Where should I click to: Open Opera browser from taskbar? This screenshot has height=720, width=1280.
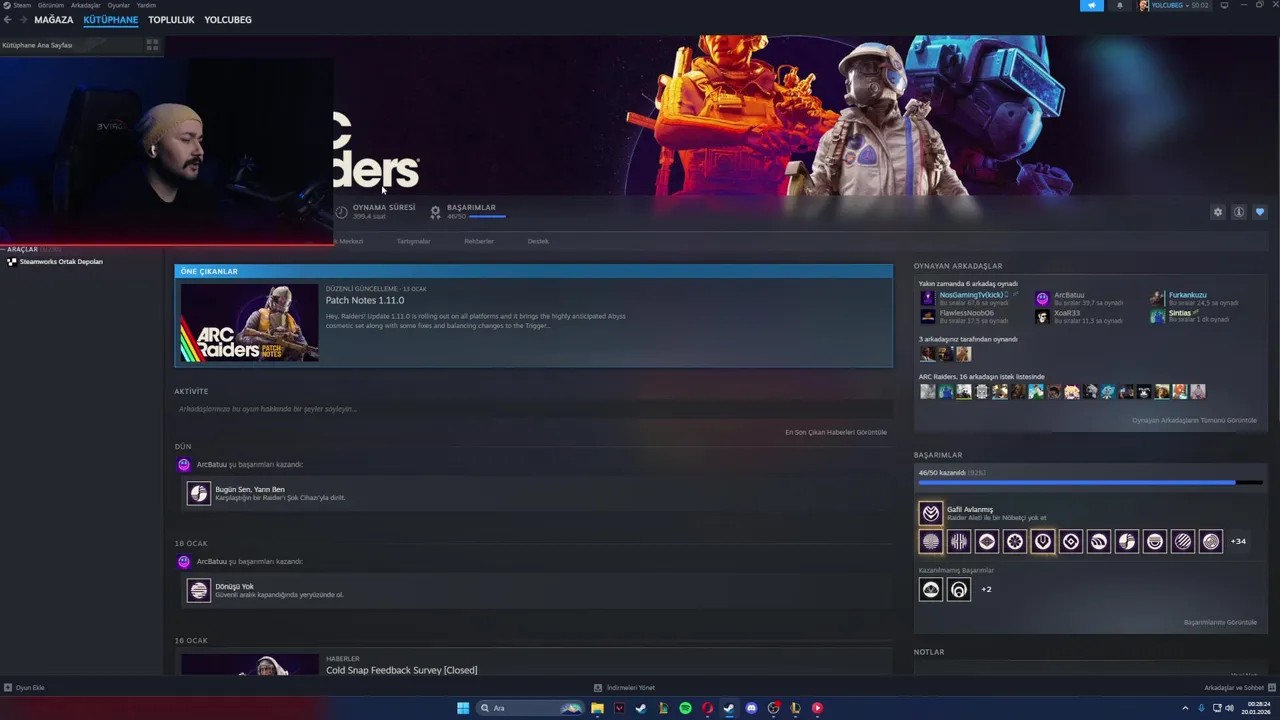click(707, 708)
